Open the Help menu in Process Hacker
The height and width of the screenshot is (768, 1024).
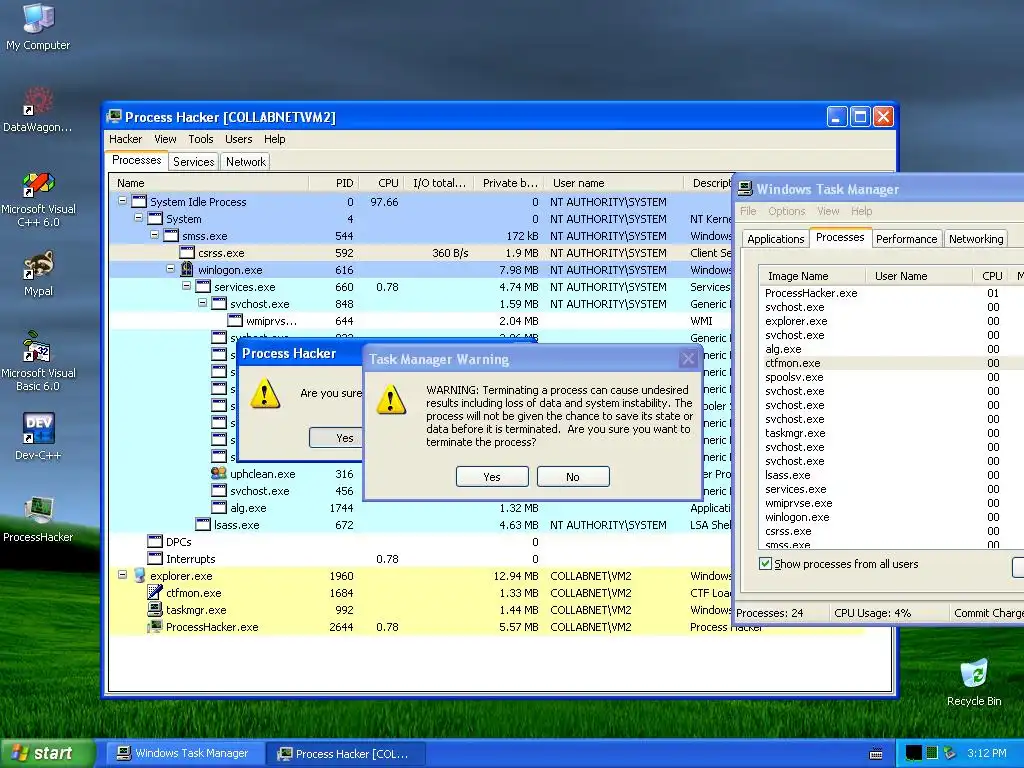[274, 139]
